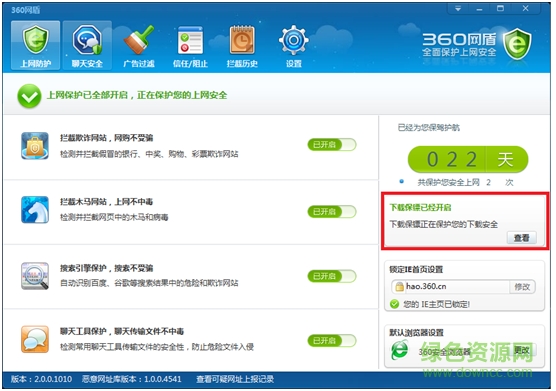The width and height of the screenshot is (556, 391).
Task: Click the orange chat tool protection icon
Action: click(35, 339)
